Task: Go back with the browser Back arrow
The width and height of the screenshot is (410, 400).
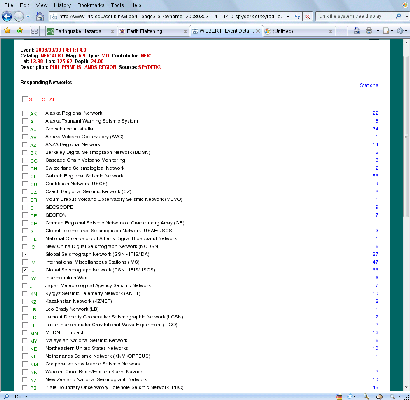Action: pos(7,16)
